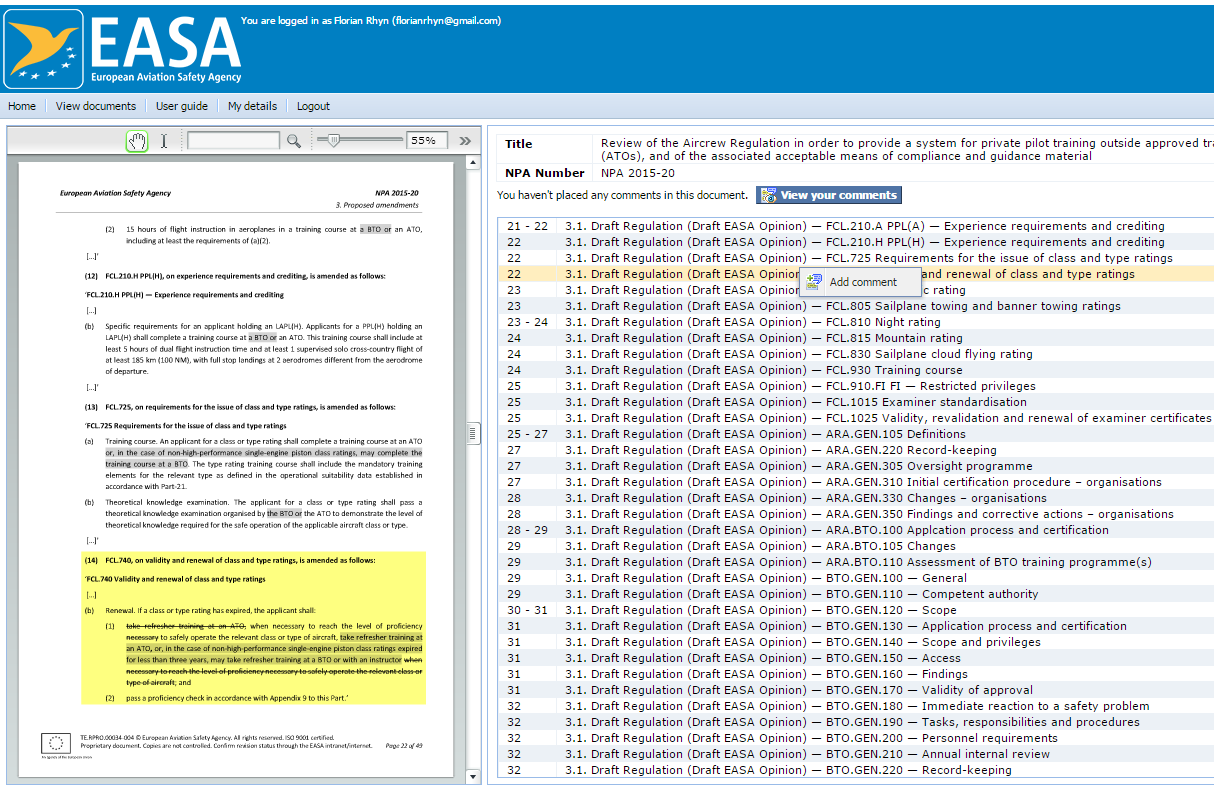Log out using the Logout link

click(313, 106)
